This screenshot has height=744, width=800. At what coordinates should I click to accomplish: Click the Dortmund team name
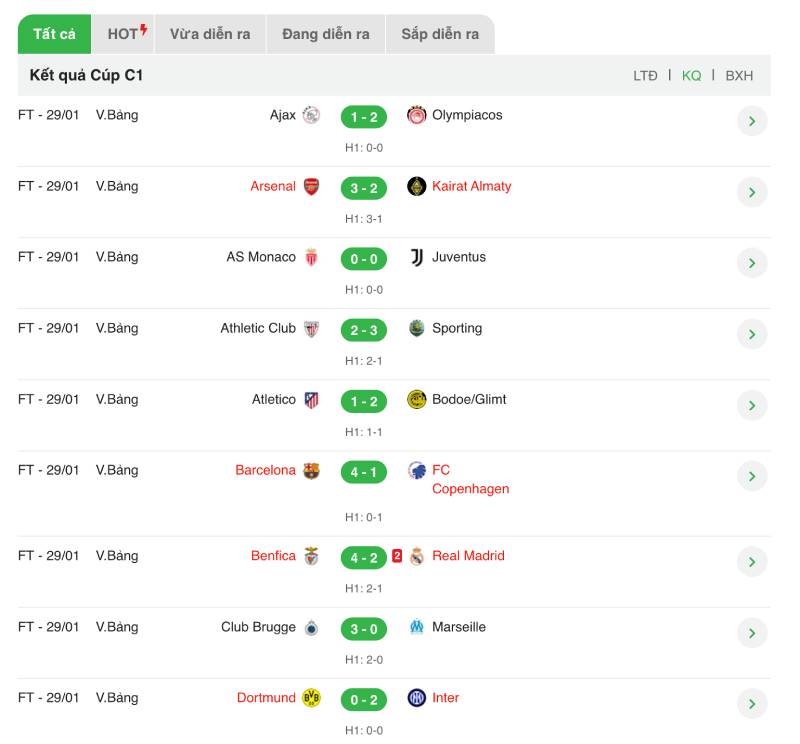click(x=266, y=698)
